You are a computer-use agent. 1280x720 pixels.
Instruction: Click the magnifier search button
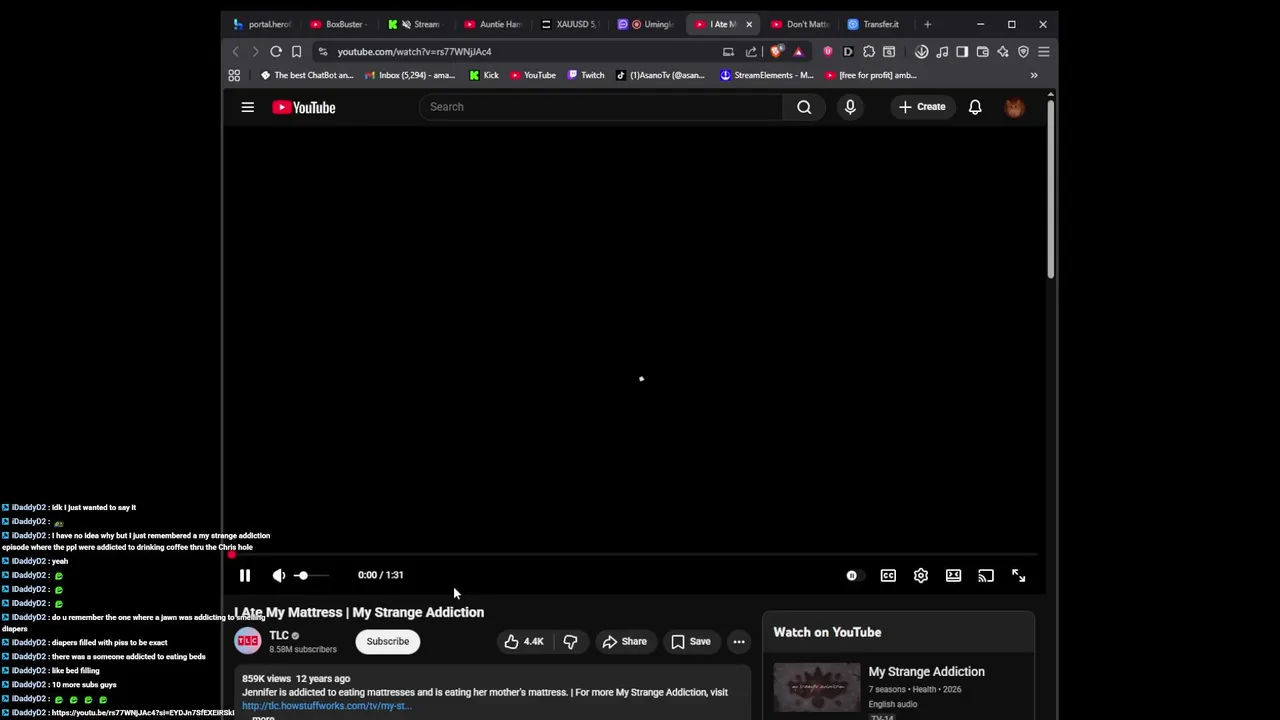point(804,107)
